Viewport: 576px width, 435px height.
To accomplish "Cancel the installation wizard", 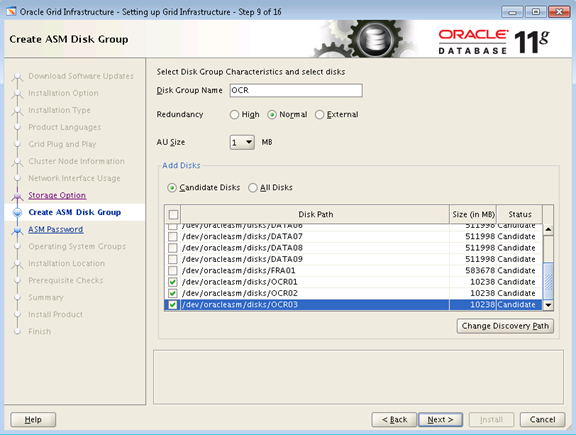I will pyautogui.click(x=543, y=420).
